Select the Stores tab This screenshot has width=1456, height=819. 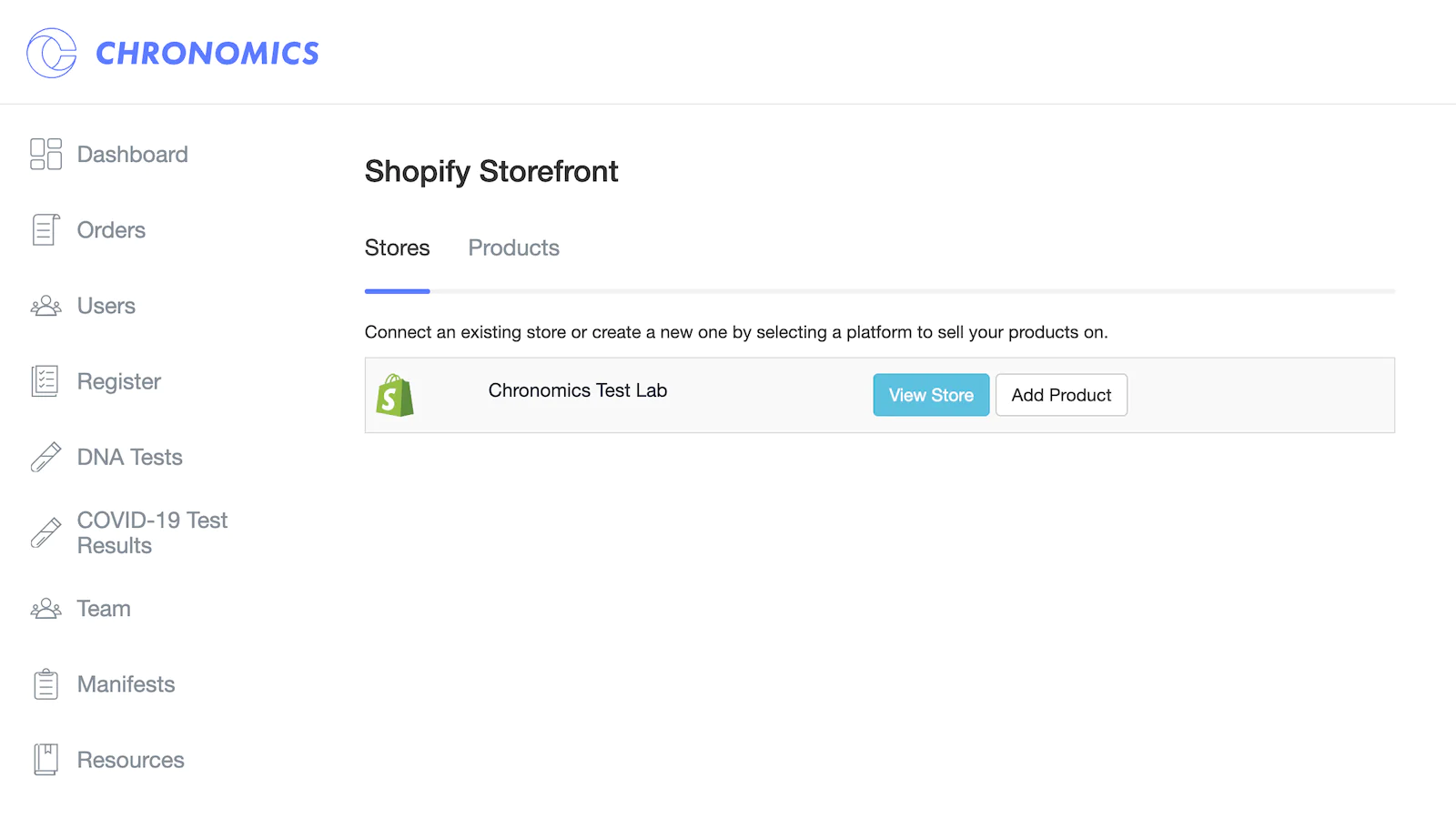397,248
